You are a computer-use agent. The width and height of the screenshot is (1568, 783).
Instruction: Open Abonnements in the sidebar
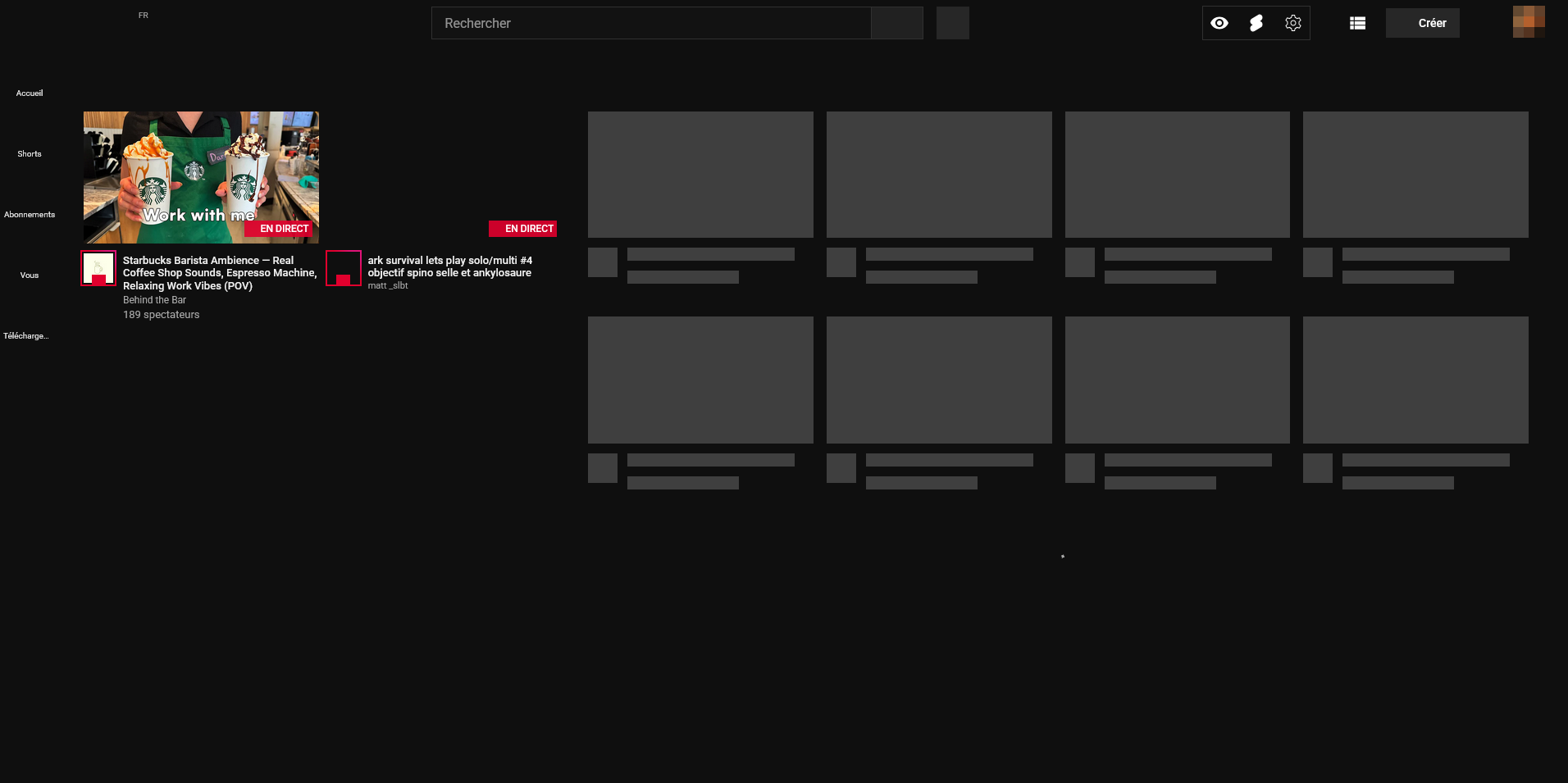pos(30,214)
